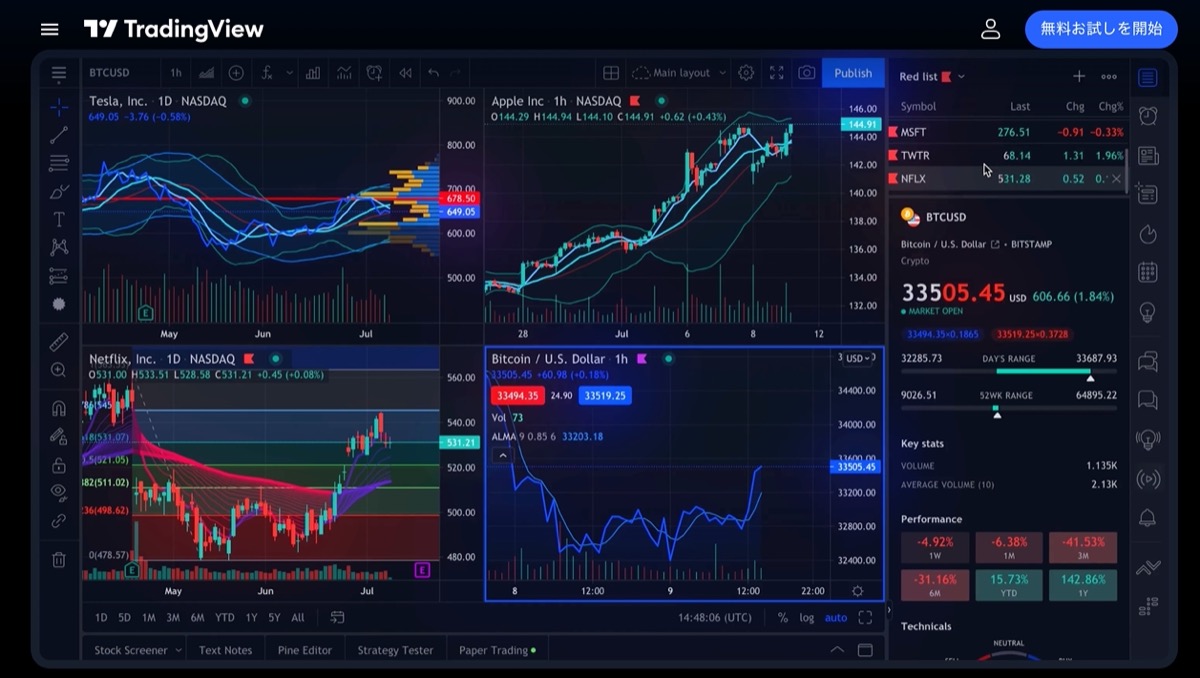Image resolution: width=1200 pixels, height=678 pixels.
Task: Toggle magnet mode
Action: coord(59,408)
